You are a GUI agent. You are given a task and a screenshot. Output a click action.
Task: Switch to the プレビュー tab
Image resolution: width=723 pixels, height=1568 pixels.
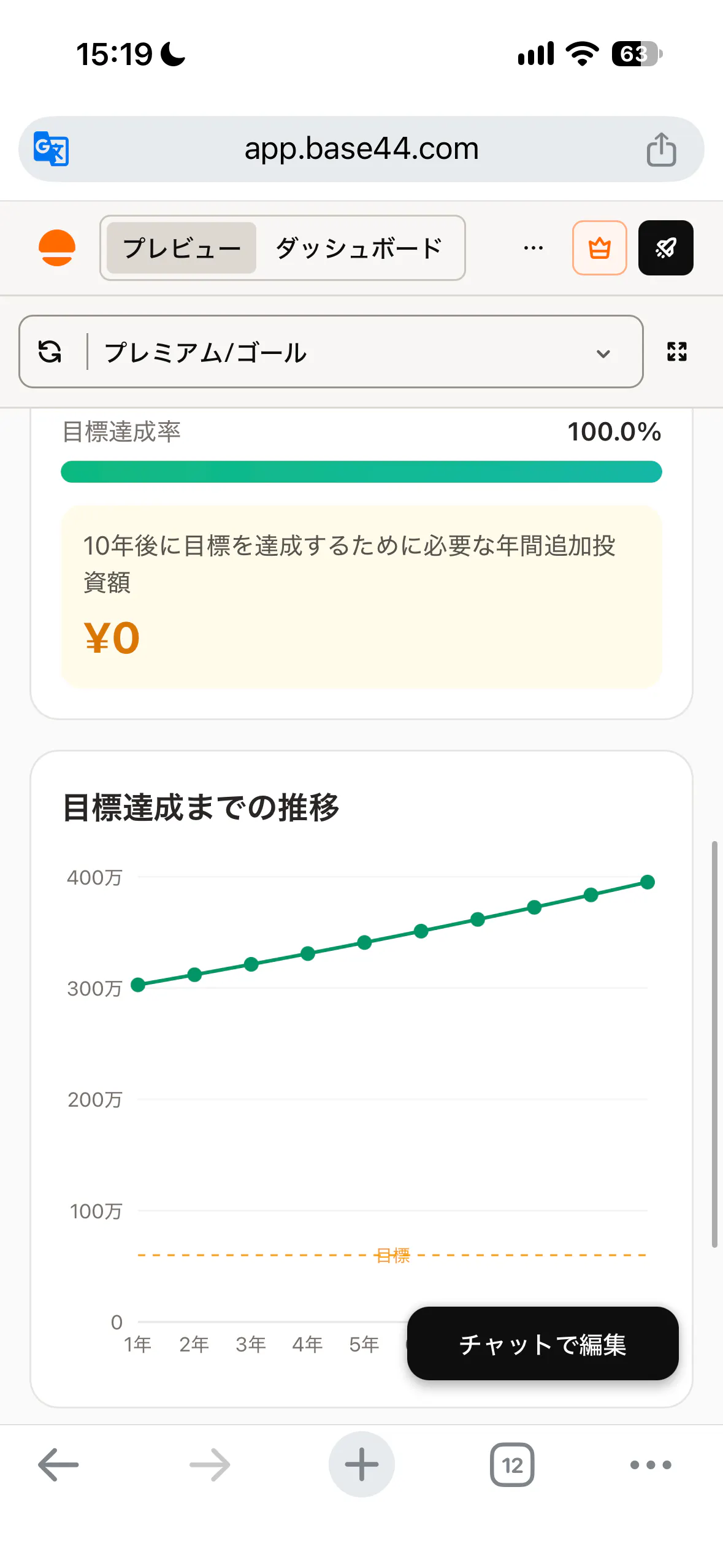(x=182, y=248)
